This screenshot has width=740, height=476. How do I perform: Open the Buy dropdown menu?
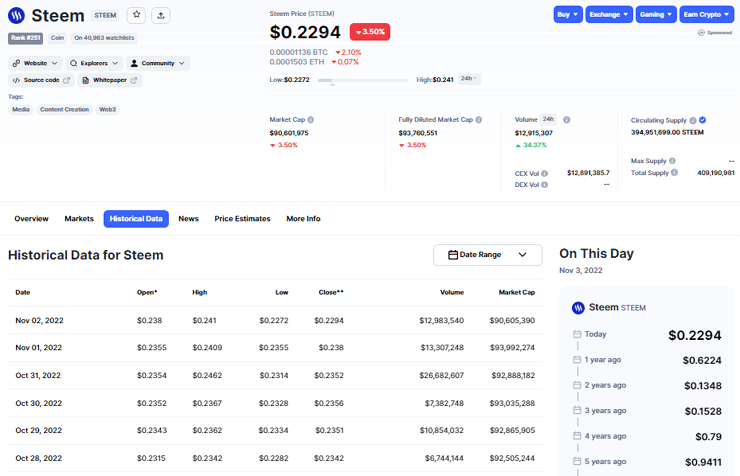point(568,15)
